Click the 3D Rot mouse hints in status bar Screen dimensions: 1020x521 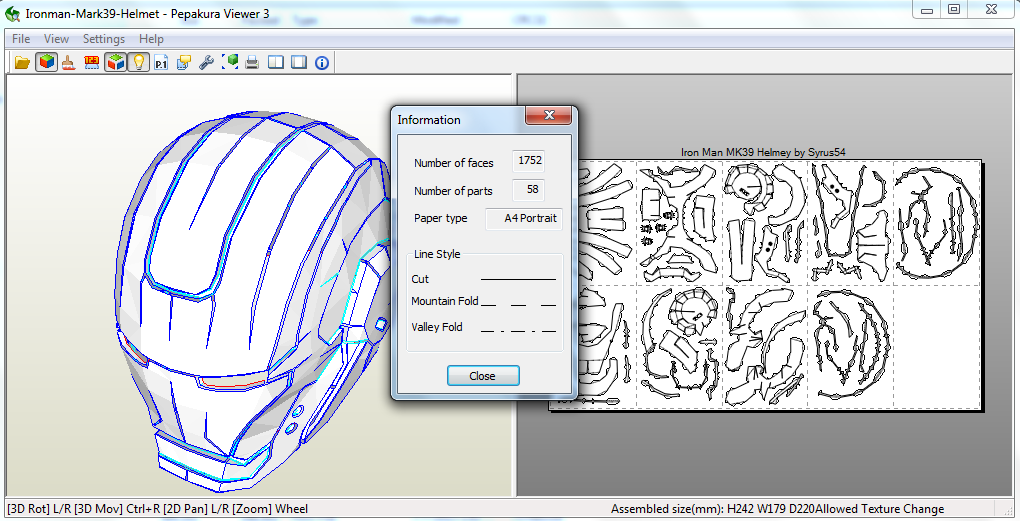click(158, 509)
